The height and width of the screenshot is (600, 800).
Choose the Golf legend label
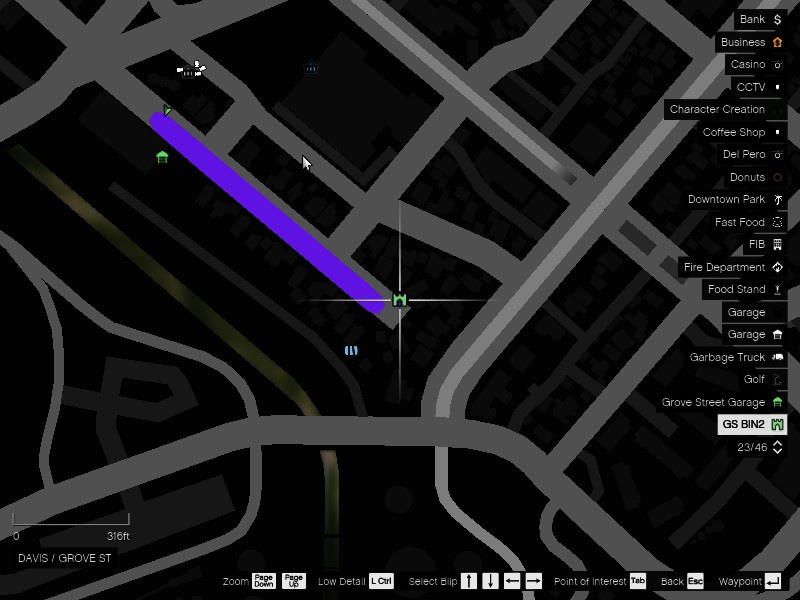pos(754,380)
